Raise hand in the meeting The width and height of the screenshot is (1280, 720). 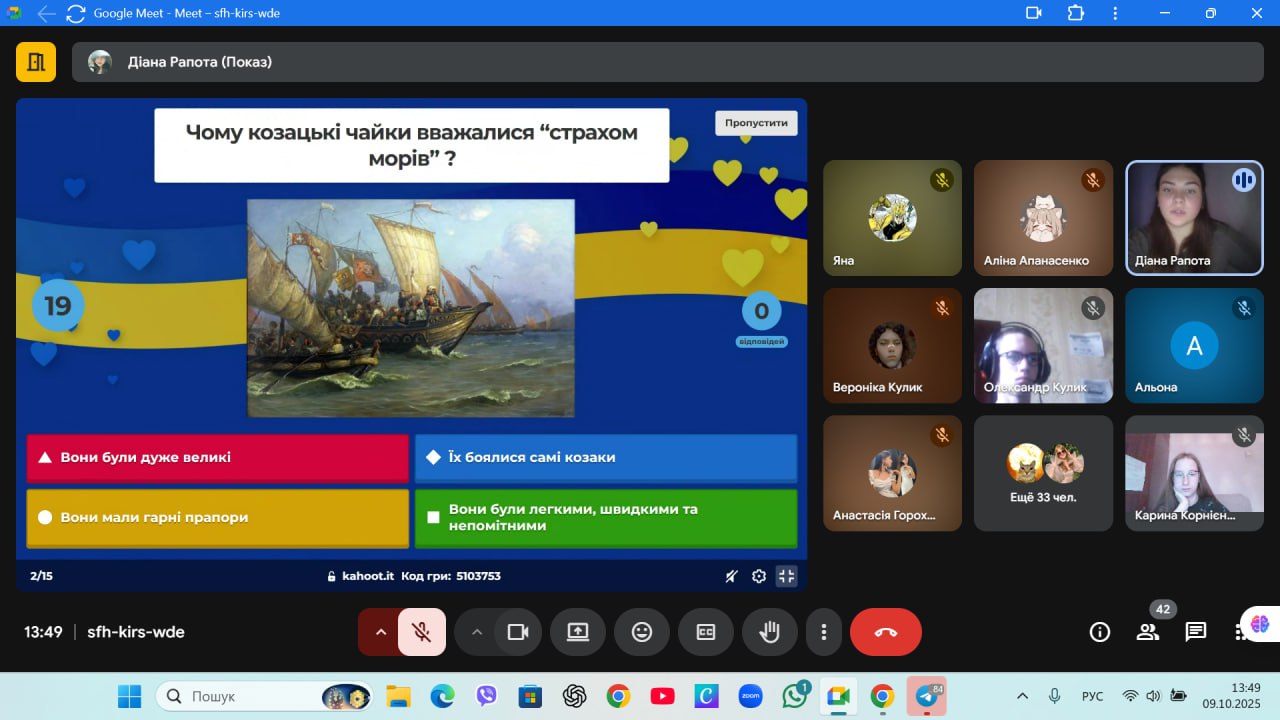click(769, 632)
